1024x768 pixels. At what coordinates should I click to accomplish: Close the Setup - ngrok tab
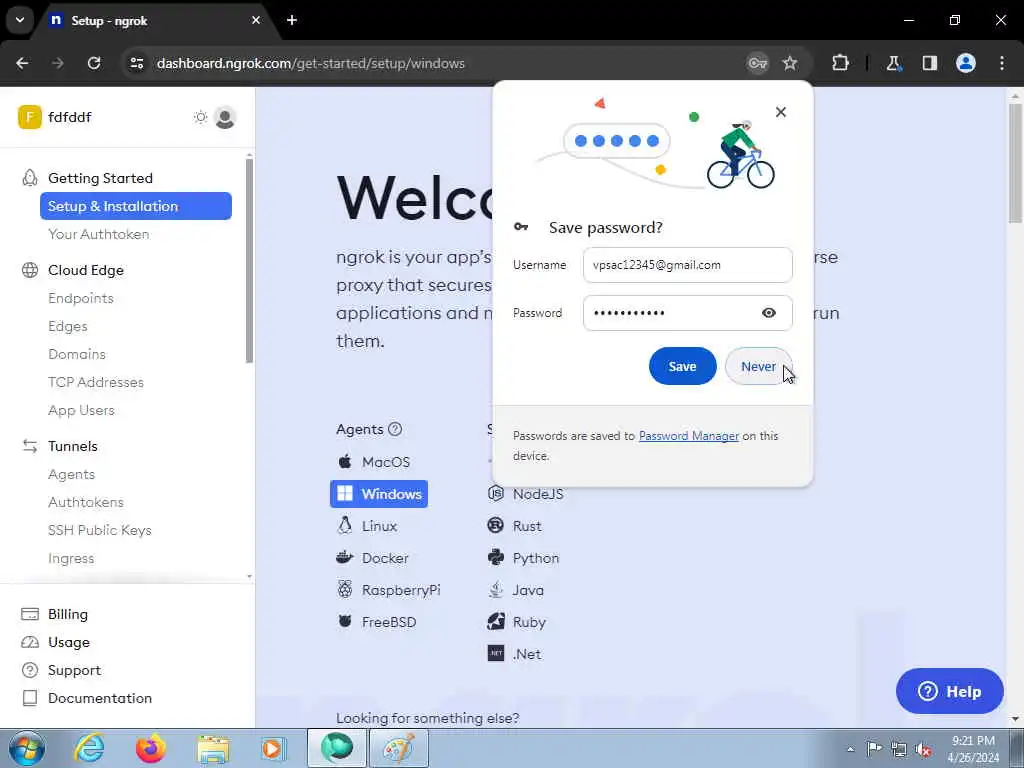tap(256, 20)
